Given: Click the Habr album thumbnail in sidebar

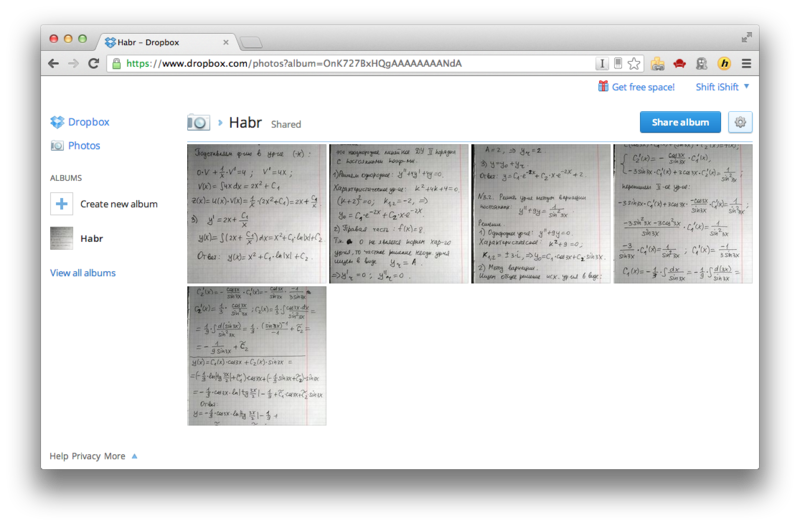Looking at the screenshot, I should [x=61, y=238].
